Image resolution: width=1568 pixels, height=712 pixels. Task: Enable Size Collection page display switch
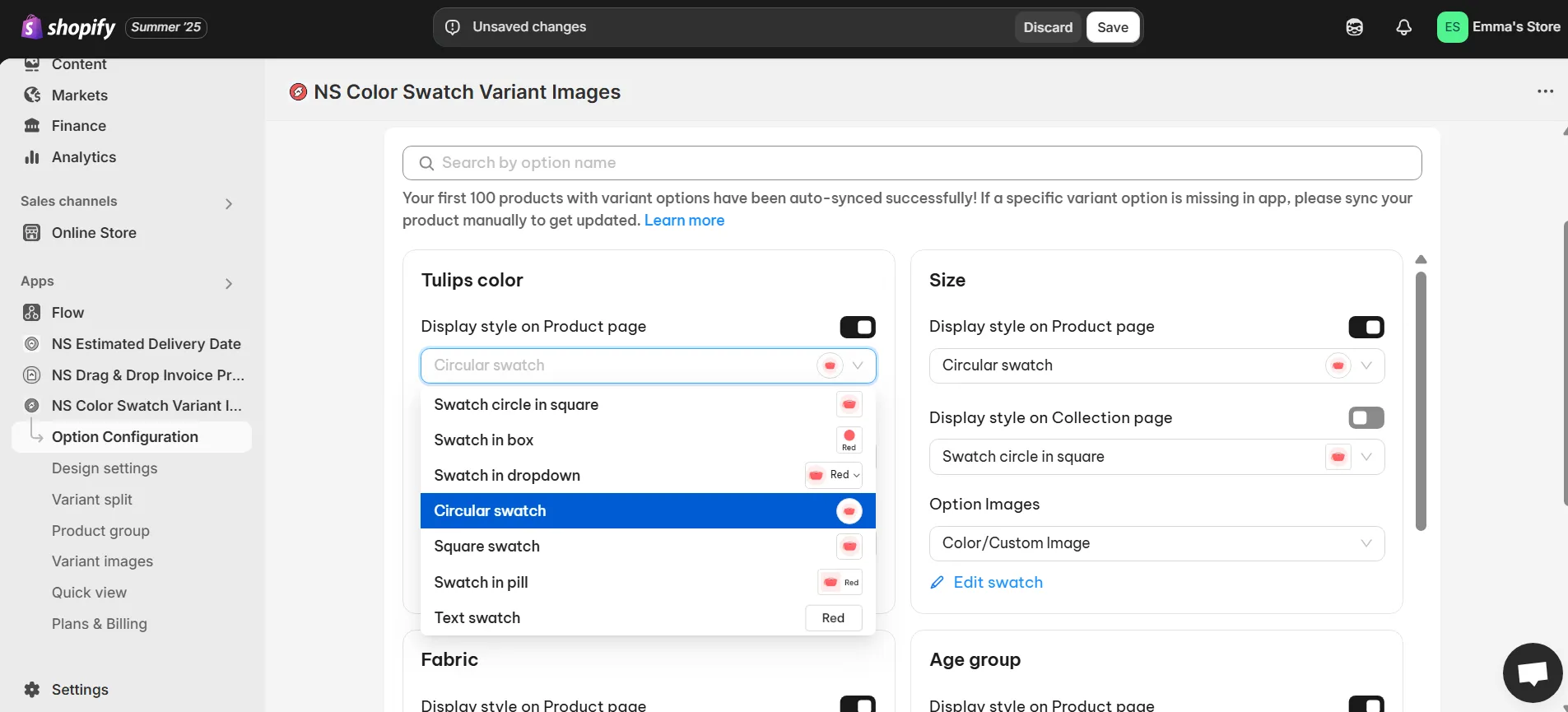click(1366, 418)
